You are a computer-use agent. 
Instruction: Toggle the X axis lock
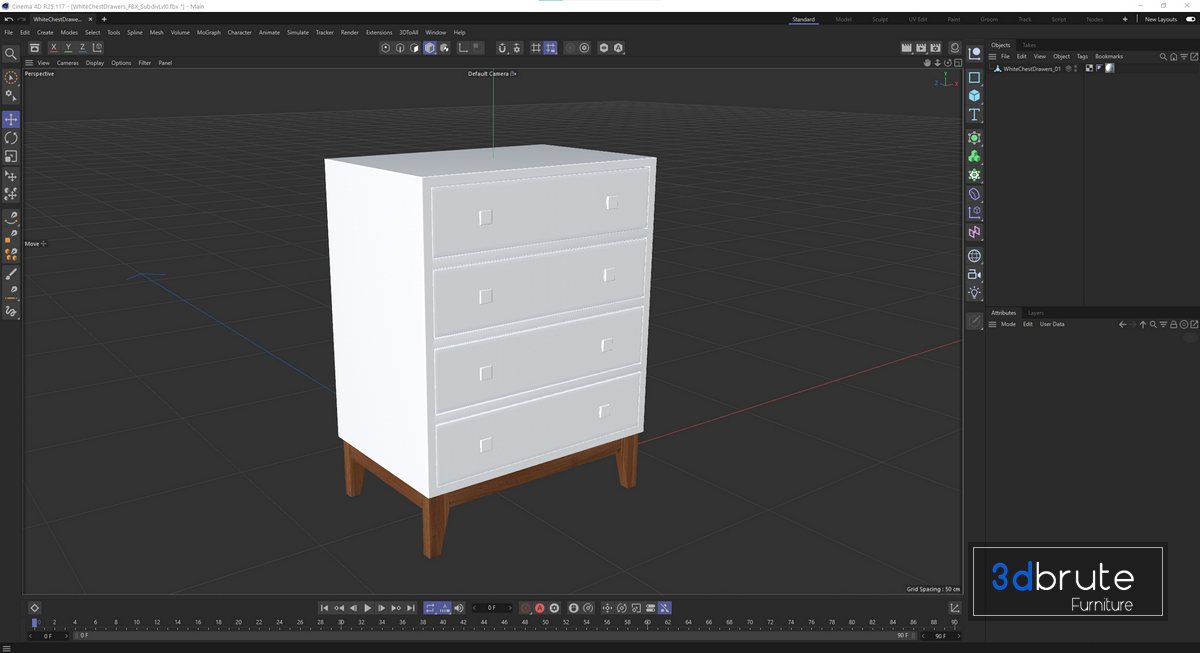54,48
